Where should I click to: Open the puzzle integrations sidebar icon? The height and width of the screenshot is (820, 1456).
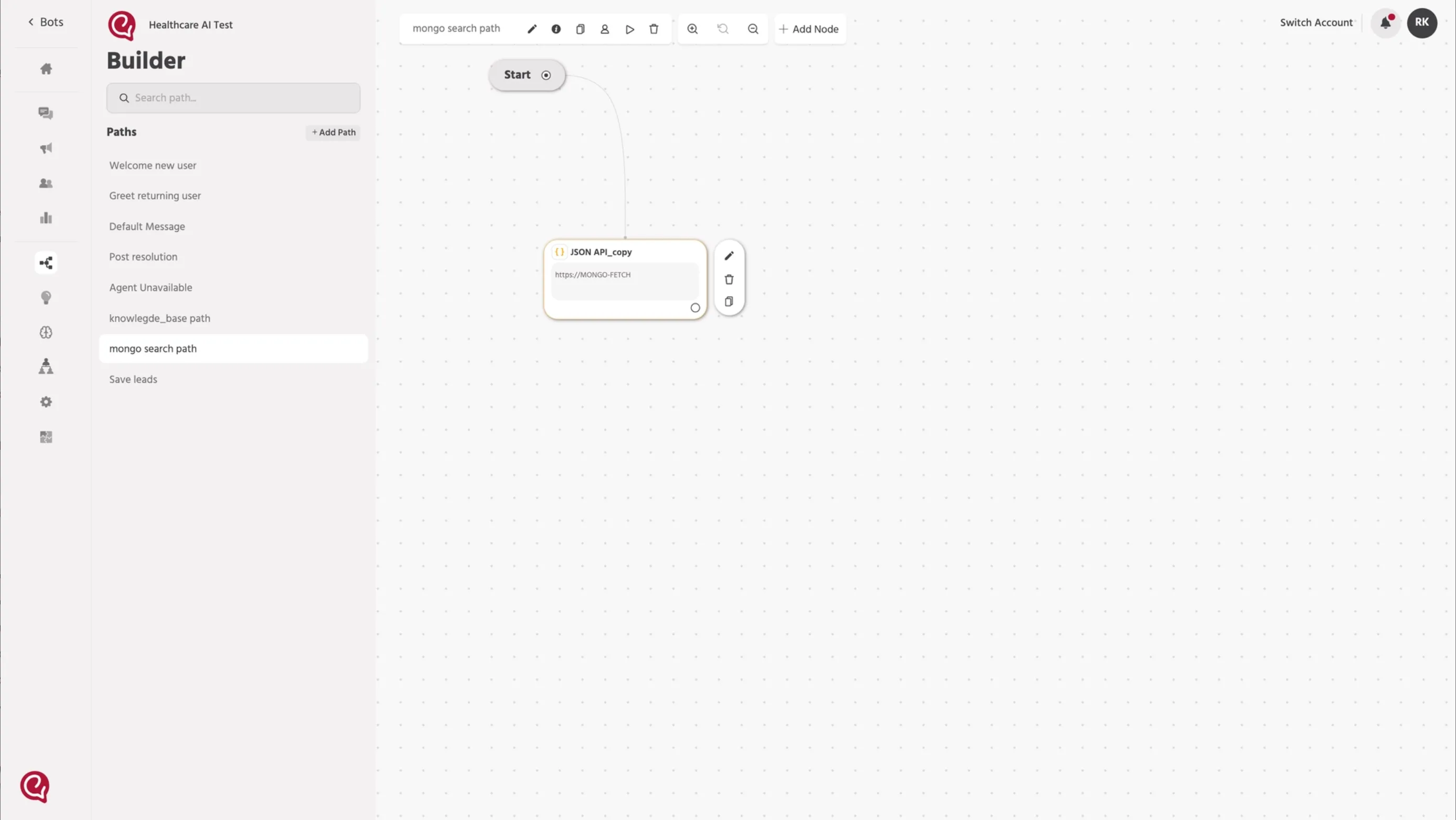click(46, 437)
